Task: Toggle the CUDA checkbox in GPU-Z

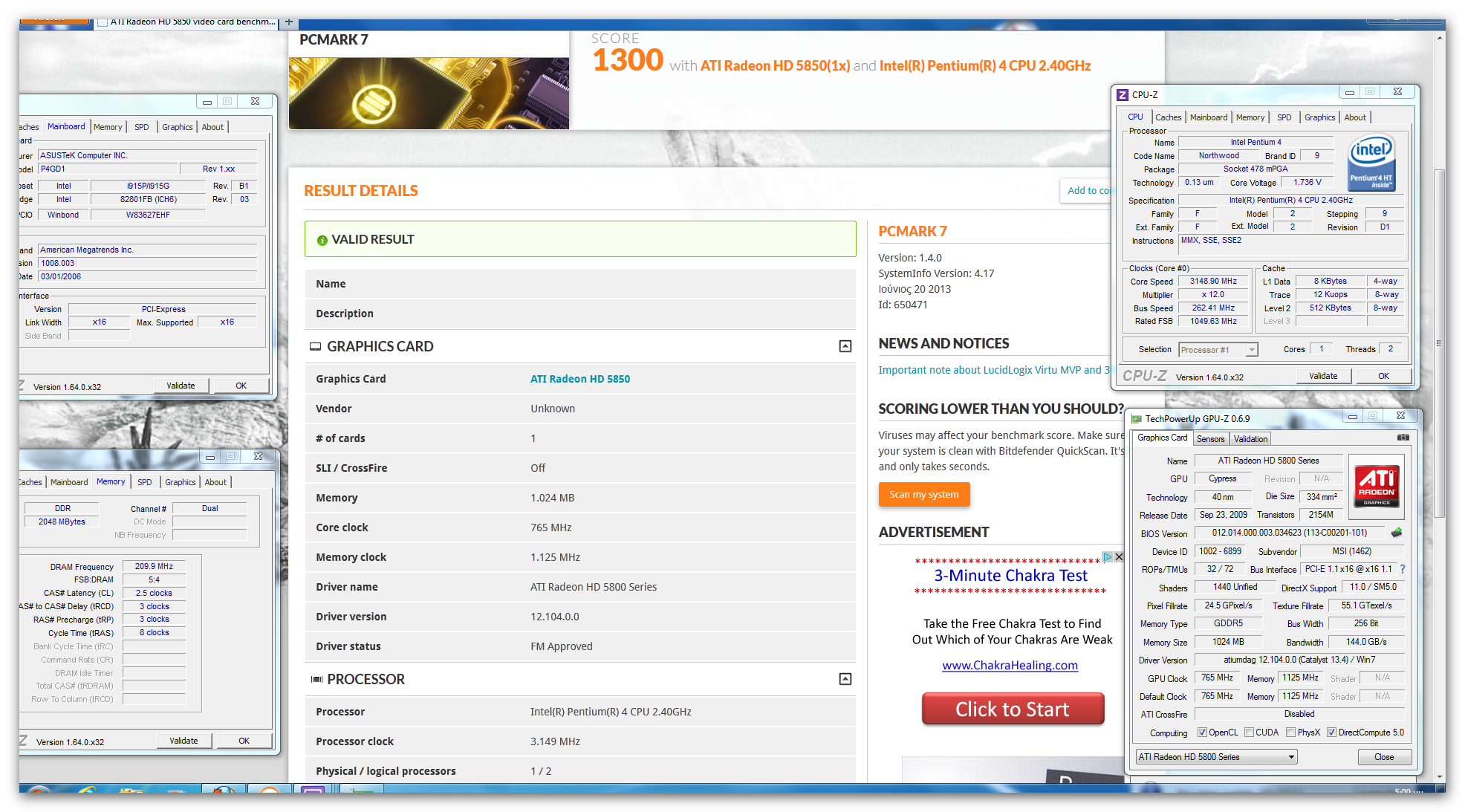Action: tap(1249, 733)
